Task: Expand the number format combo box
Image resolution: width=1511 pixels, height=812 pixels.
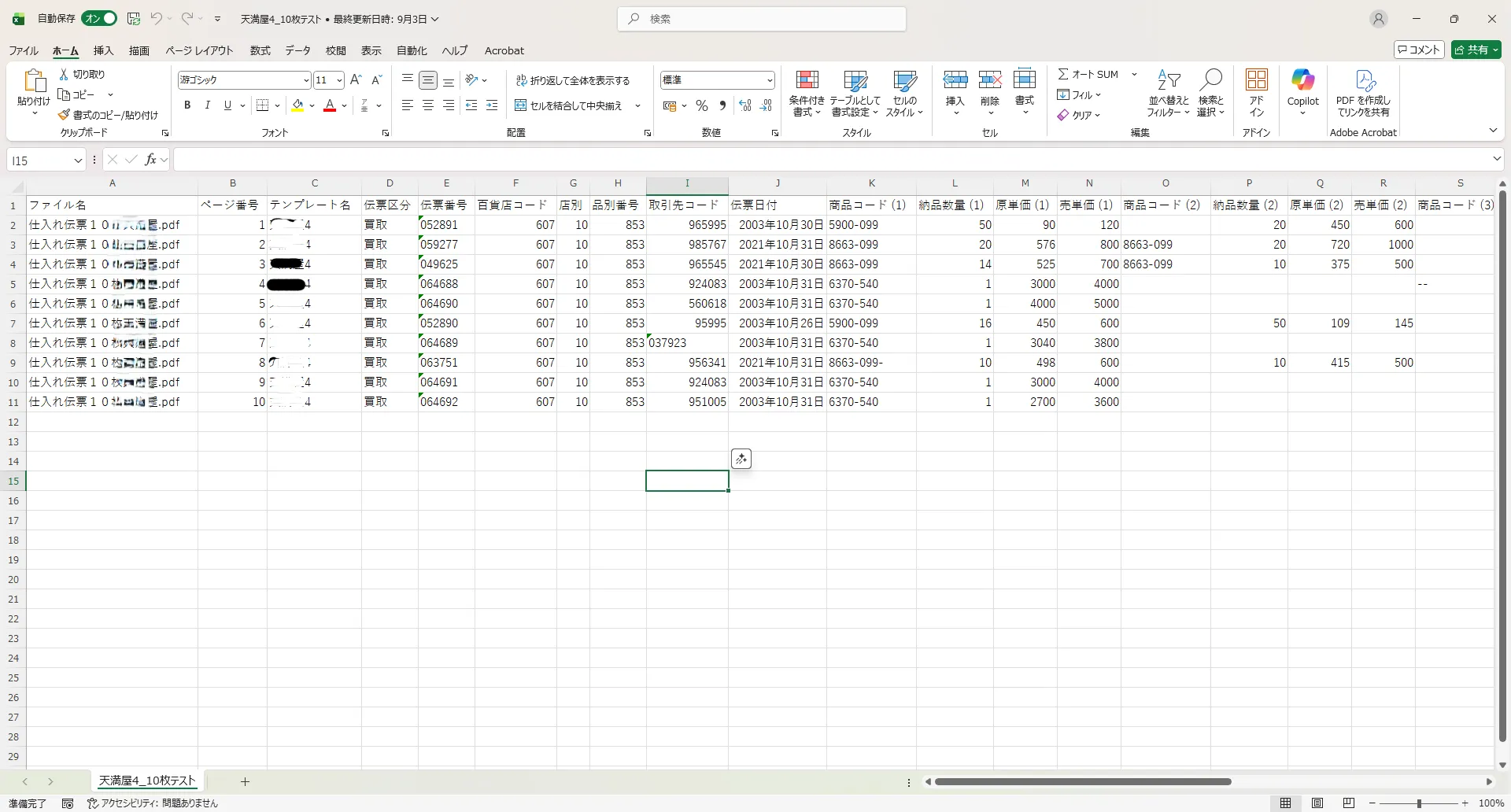Action: point(769,80)
